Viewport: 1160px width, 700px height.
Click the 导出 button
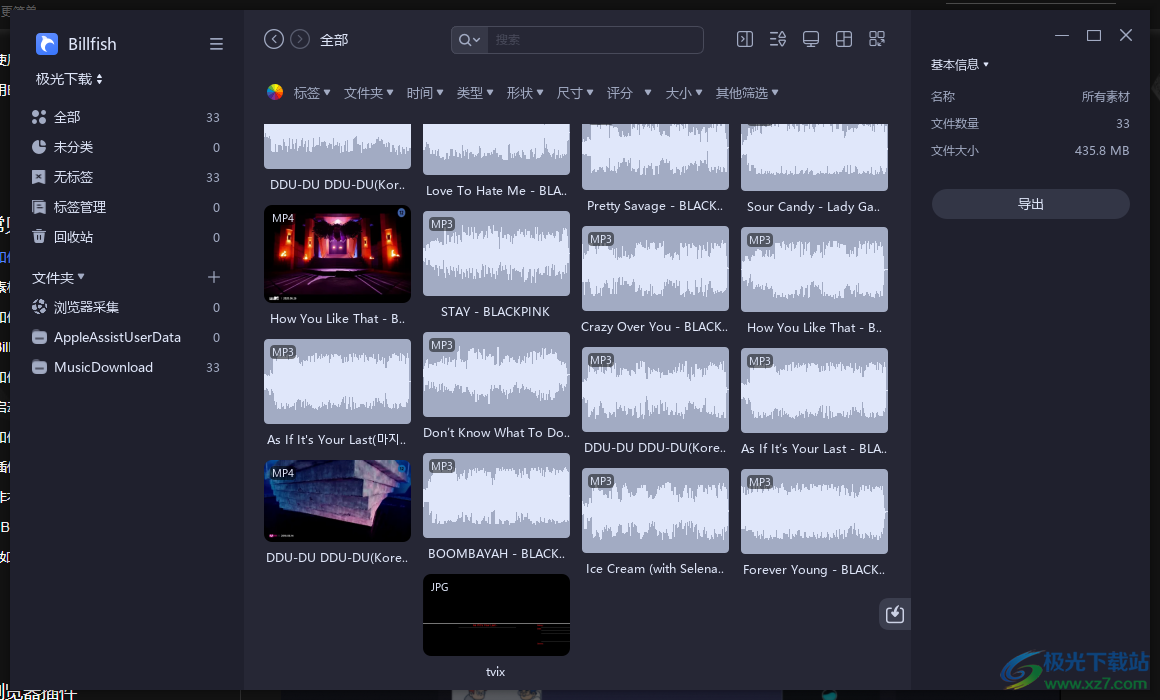coord(1030,204)
